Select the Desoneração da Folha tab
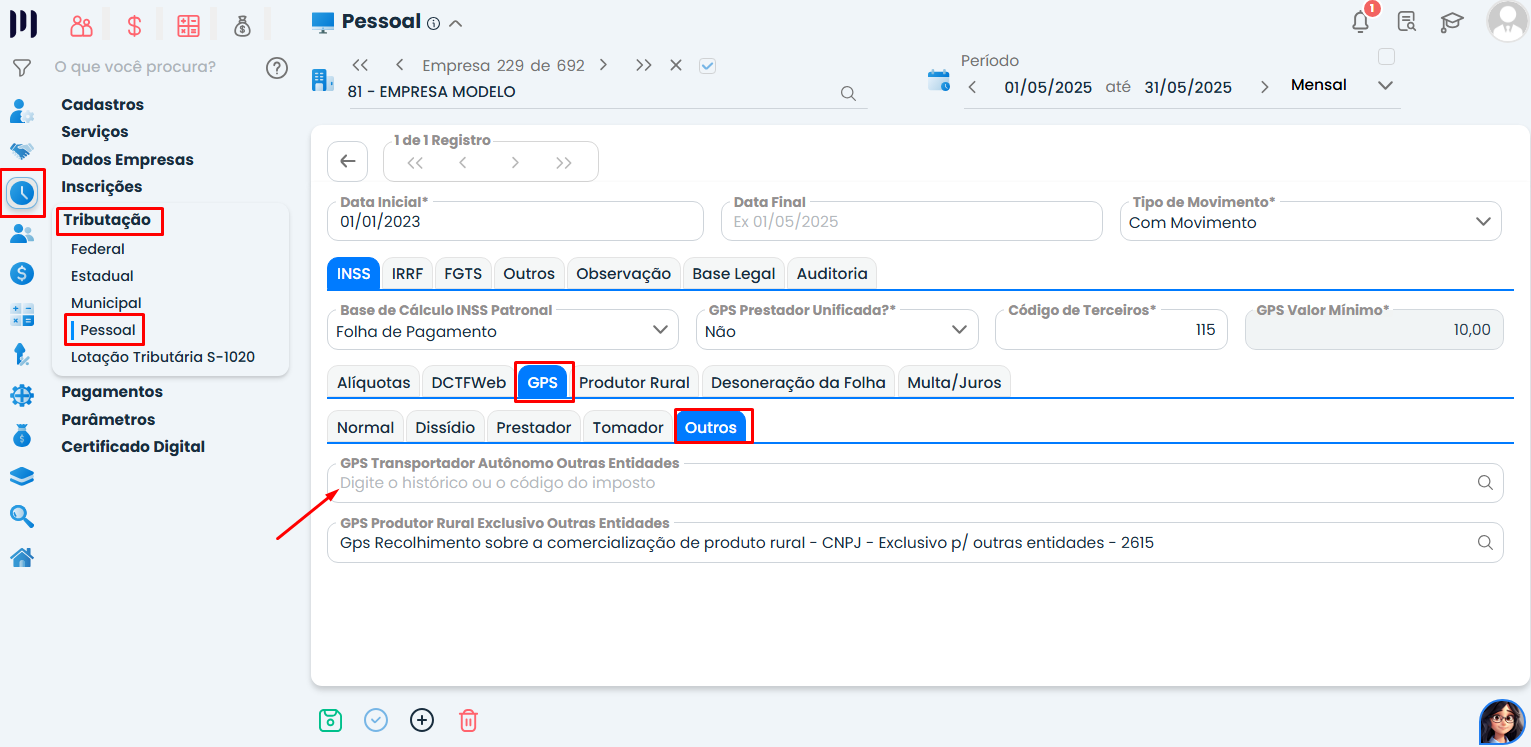This screenshot has height=747, width=1531. pos(799,382)
